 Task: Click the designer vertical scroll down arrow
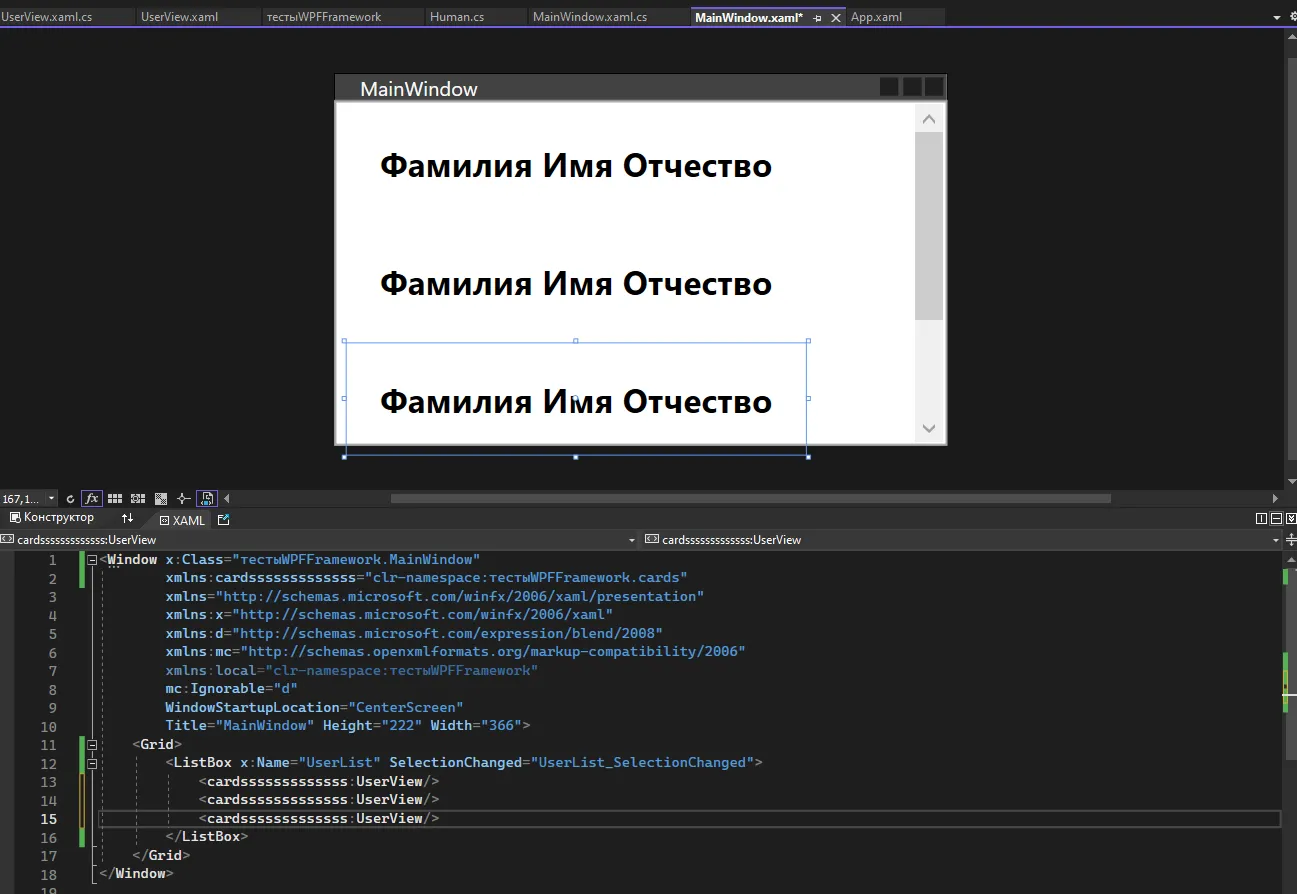click(x=1291, y=481)
